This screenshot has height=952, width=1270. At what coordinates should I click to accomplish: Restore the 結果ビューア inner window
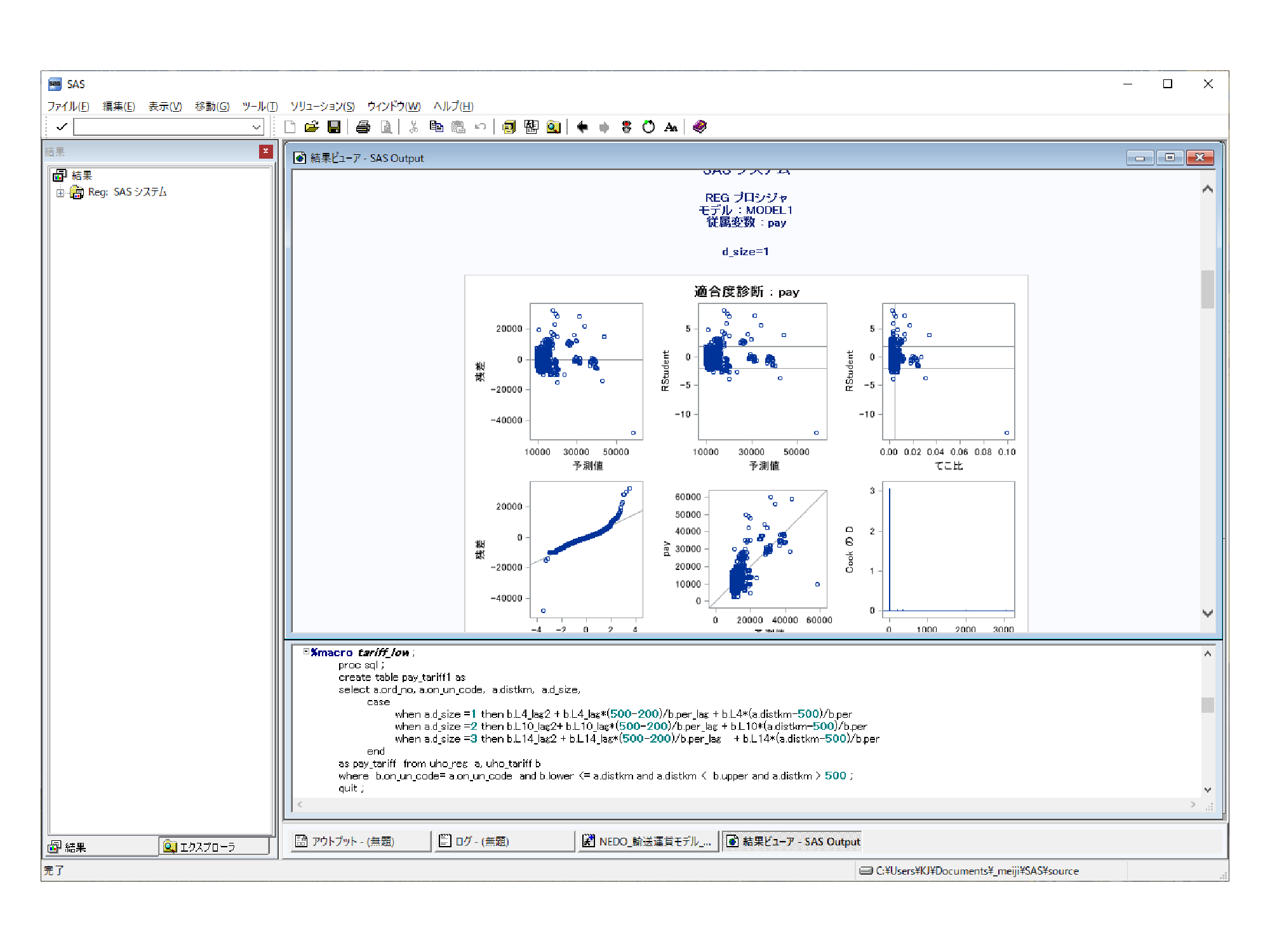click(x=1170, y=157)
